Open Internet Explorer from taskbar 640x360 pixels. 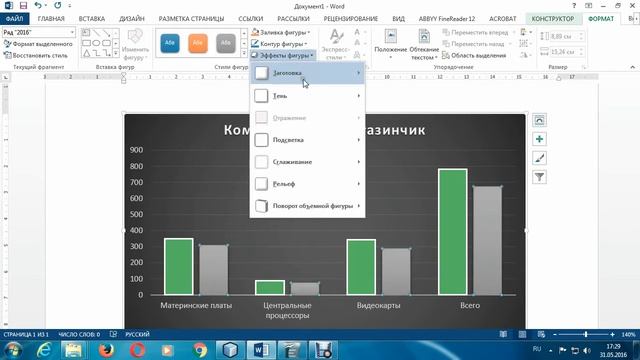tap(44, 350)
